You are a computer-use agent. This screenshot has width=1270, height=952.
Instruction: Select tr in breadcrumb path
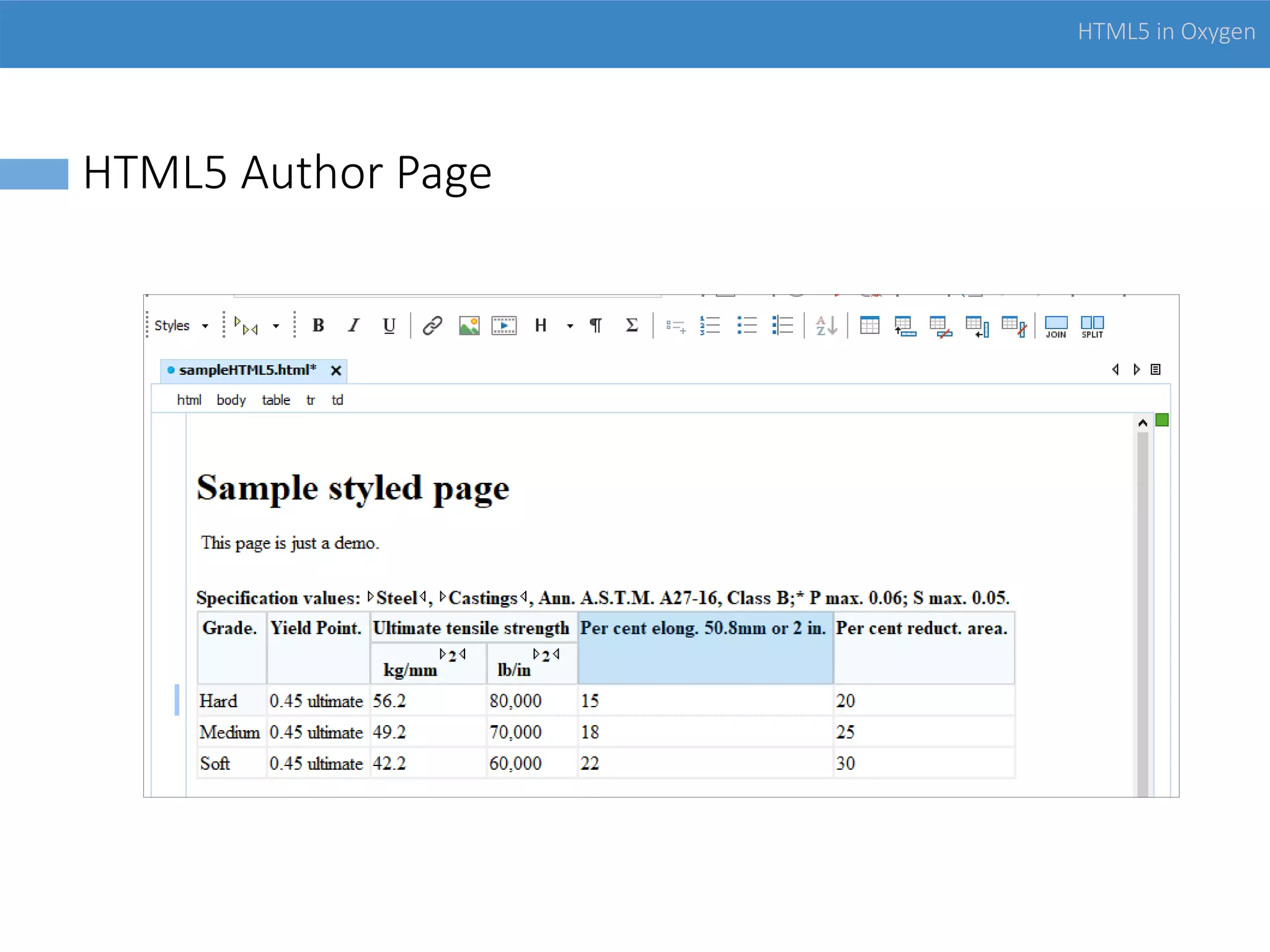(311, 400)
